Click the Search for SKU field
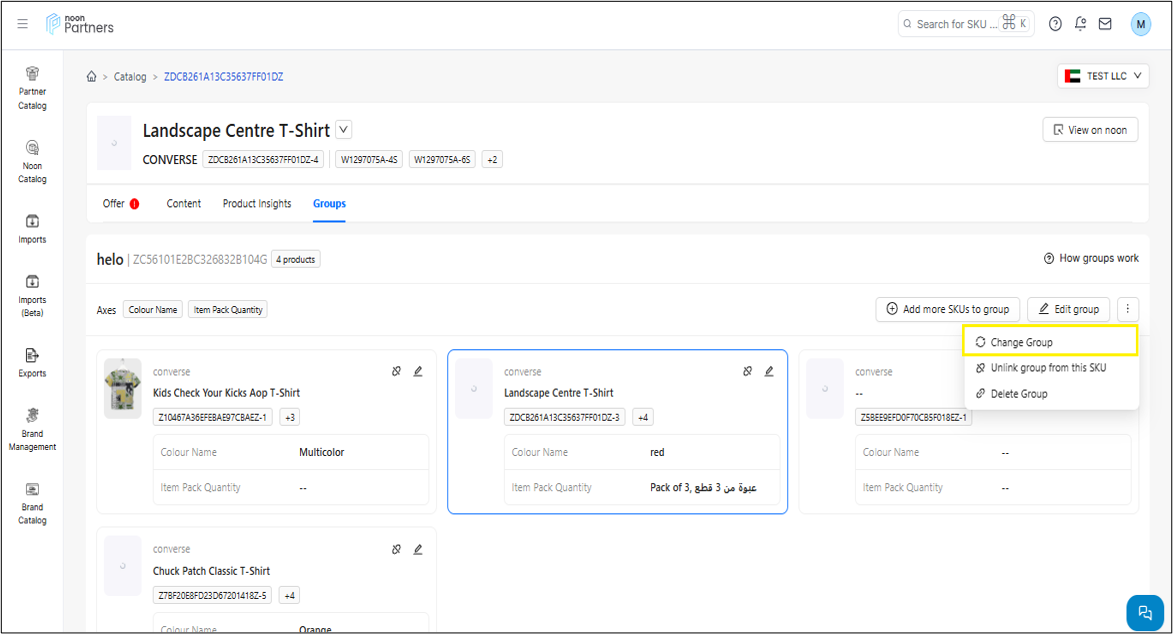 tap(957, 24)
